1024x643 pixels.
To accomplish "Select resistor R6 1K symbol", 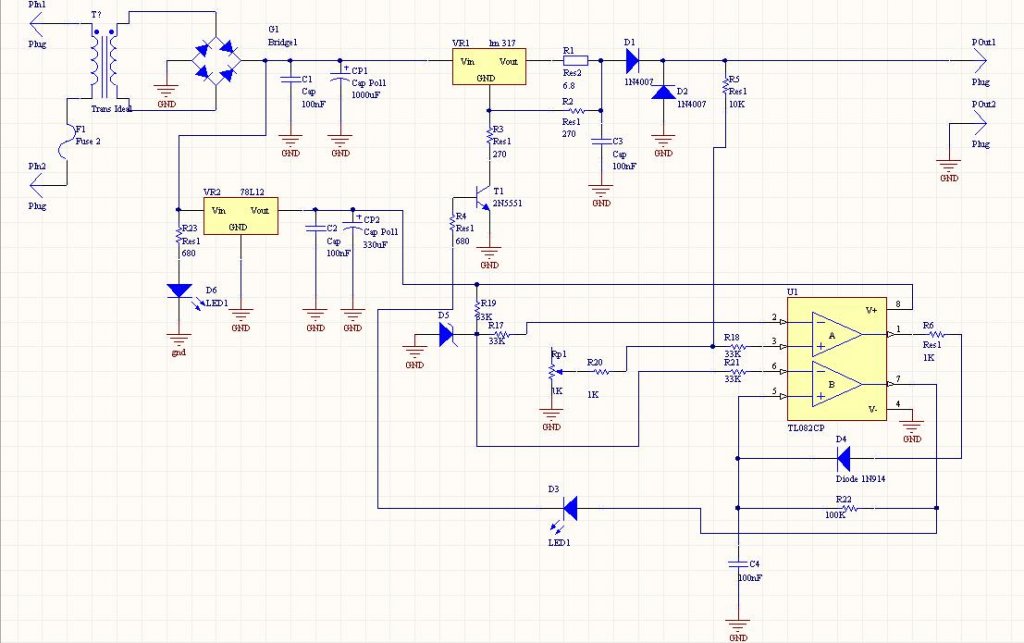I will 935,334.
